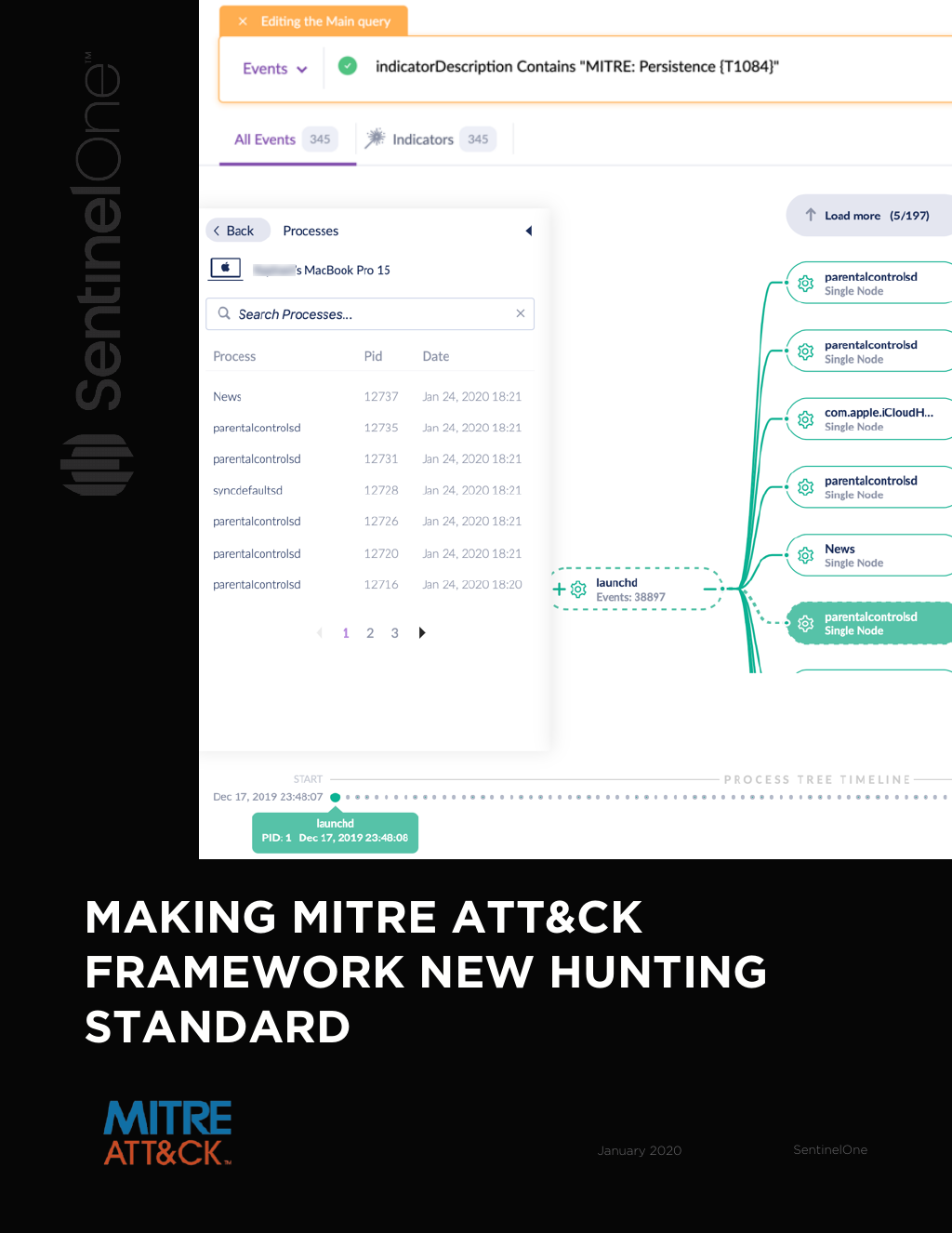This screenshot has width=952, height=1233.
Task: Click the sparkle icon on the Indicators tab
Action: 376,138
